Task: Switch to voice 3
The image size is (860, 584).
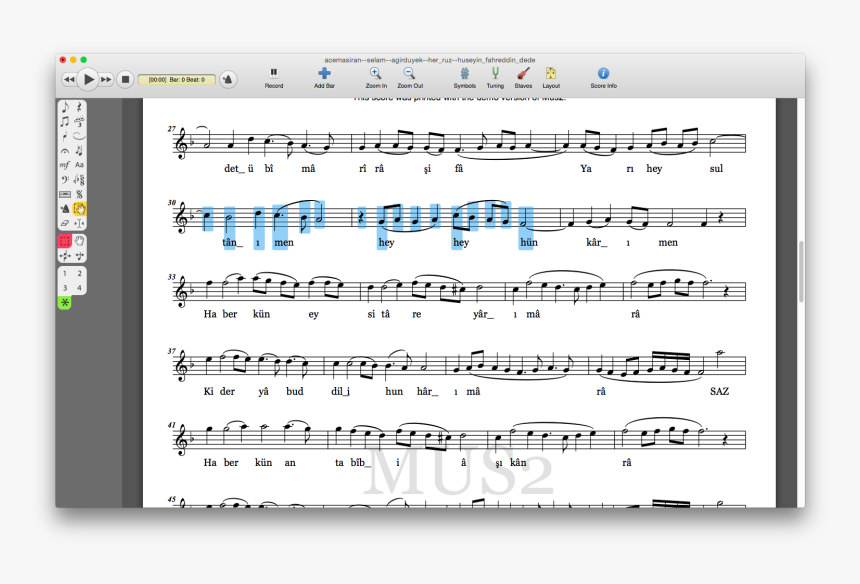Action: [x=65, y=288]
